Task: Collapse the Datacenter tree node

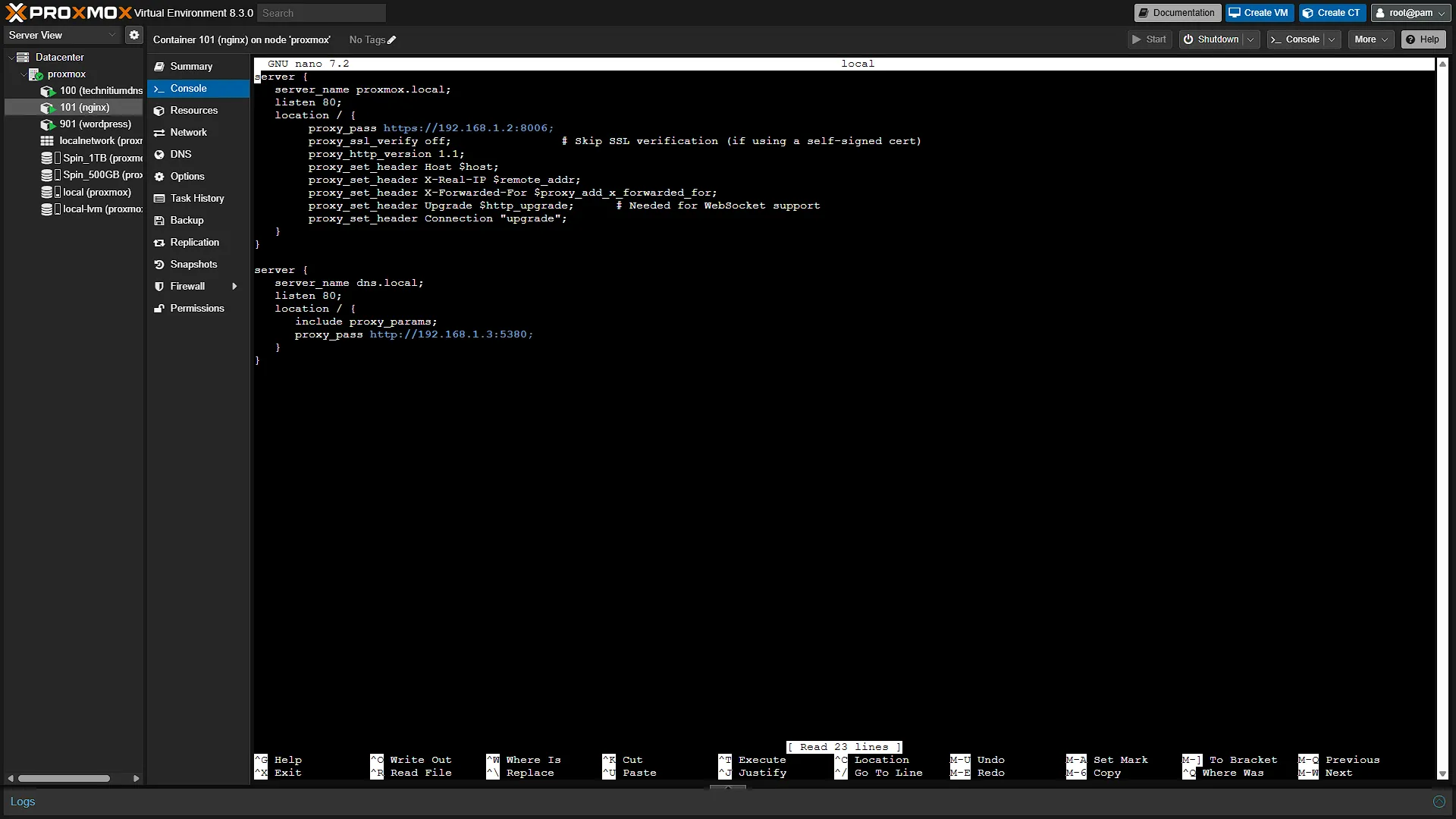Action: click(11, 58)
